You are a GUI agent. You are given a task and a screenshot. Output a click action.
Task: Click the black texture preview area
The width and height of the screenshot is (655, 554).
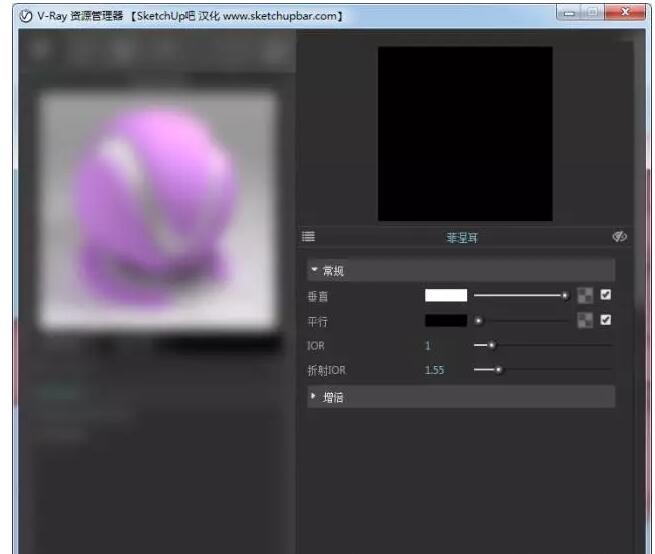[464, 133]
